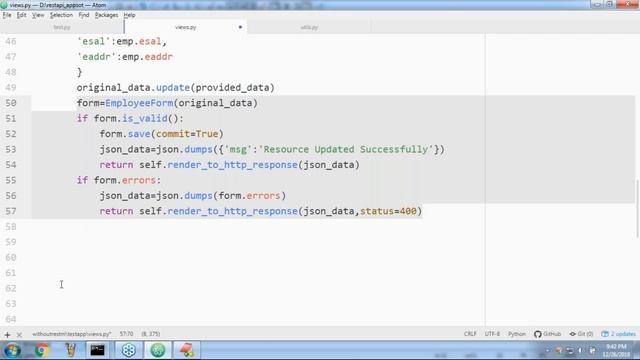Screen dimensions: 640x360
Task: Switch to the green Atom taskbar window
Action: [158, 350]
